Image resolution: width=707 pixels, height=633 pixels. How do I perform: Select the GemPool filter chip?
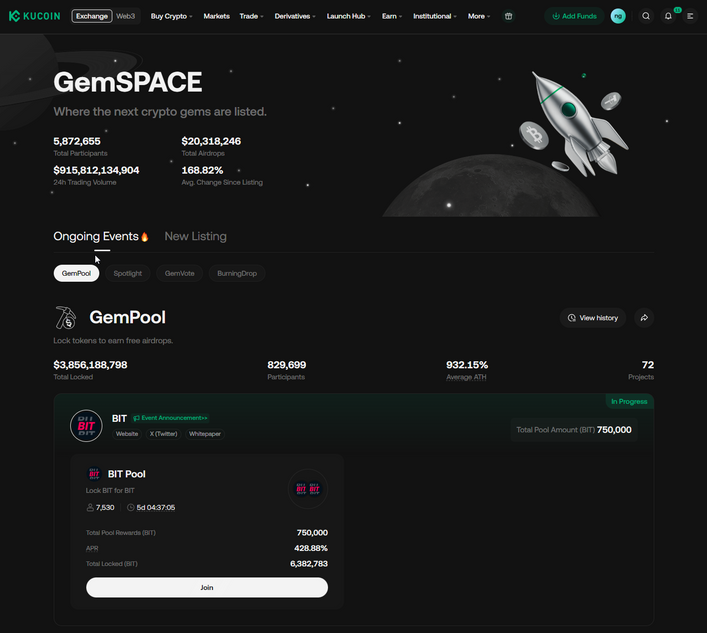76,273
